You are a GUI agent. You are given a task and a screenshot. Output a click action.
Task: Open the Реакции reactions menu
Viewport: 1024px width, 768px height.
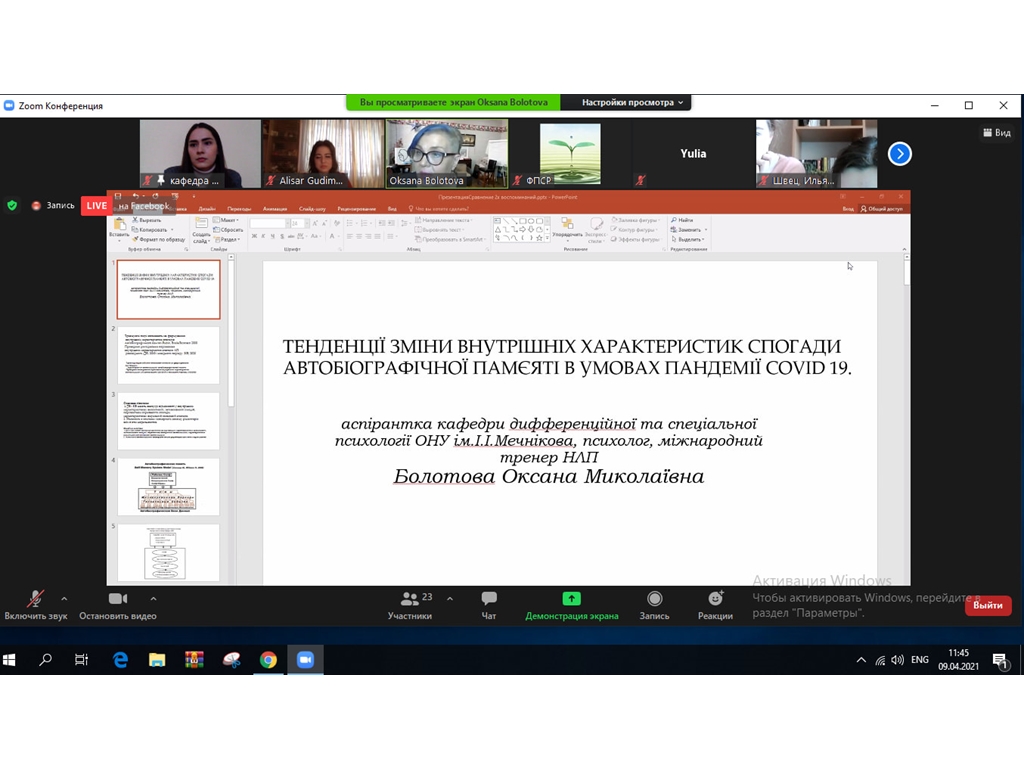point(715,605)
